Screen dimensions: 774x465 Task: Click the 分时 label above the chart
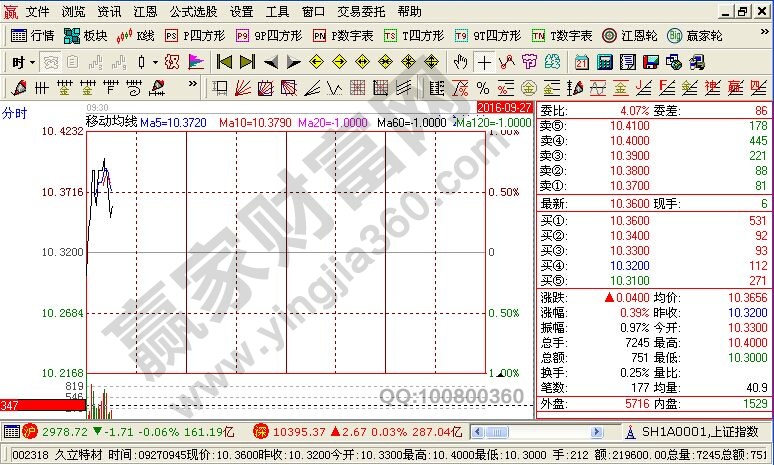(14, 112)
